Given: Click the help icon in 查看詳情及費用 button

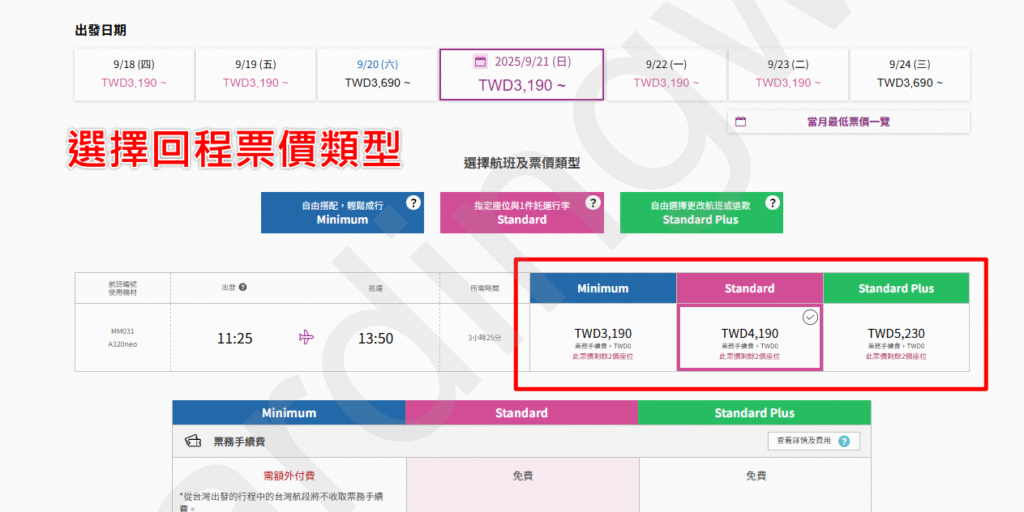Looking at the screenshot, I should (x=844, y=441).
